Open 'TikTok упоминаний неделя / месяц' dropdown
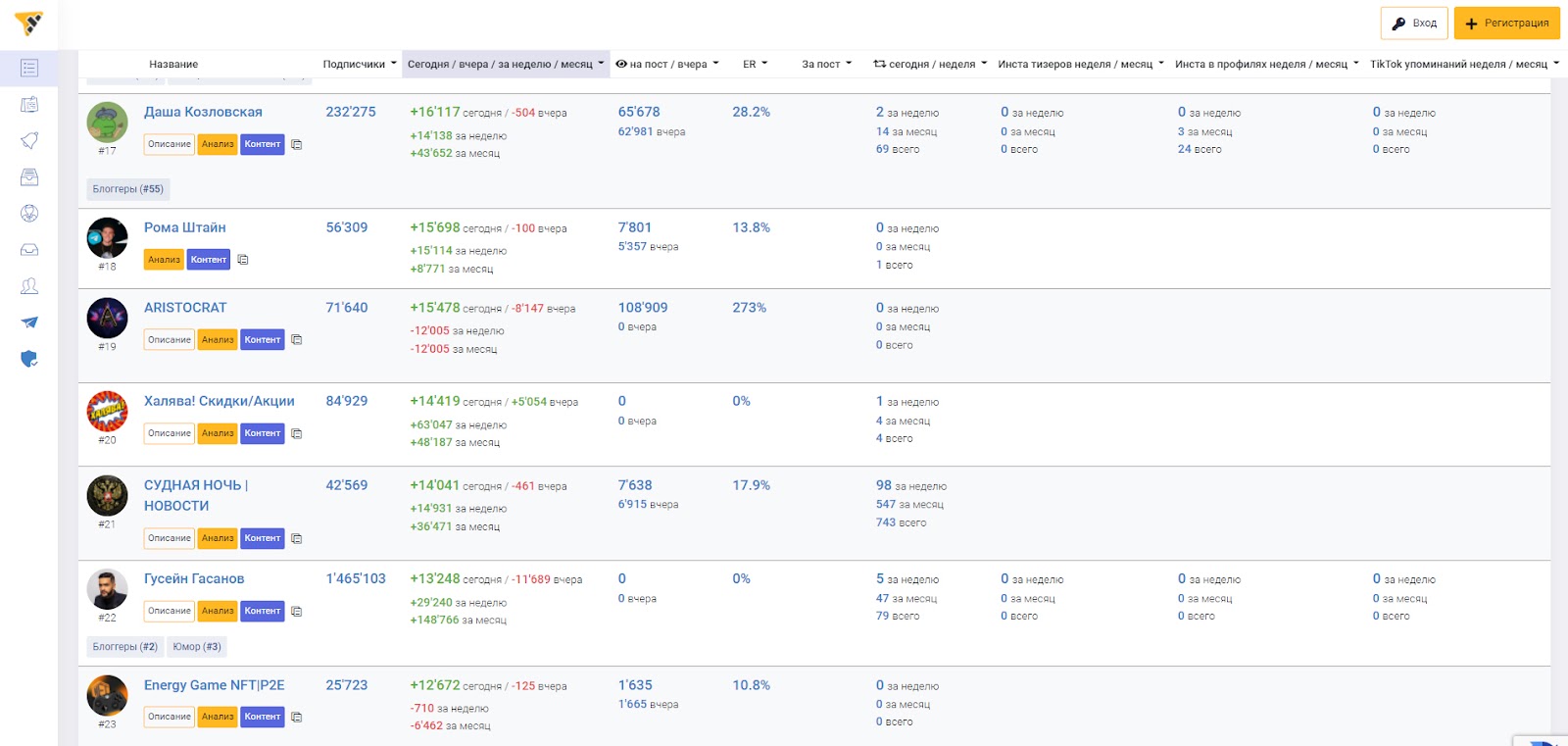The image size is (1568, 746). [x=1464, y=64]
